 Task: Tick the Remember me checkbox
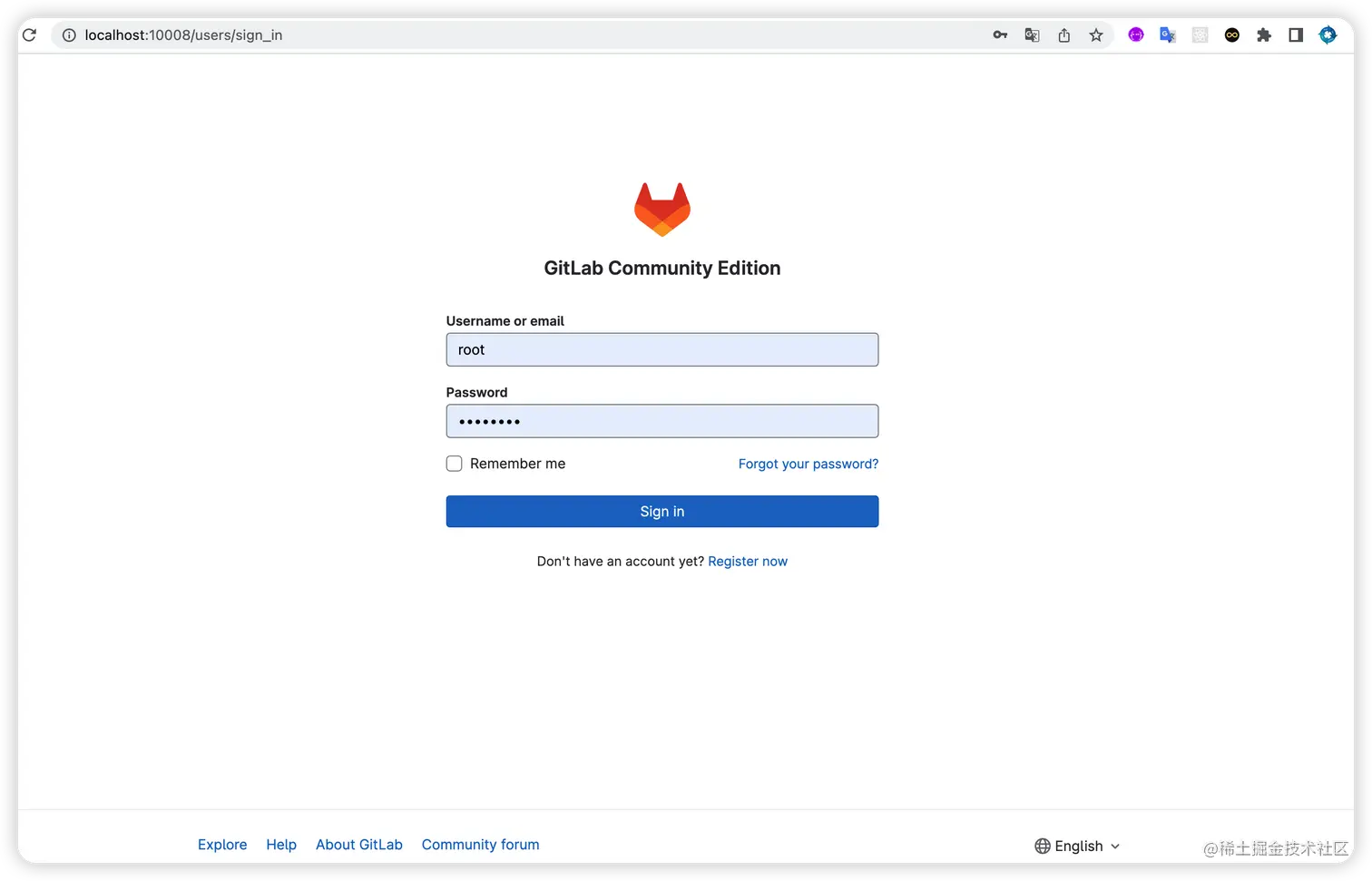click(455, 464)
